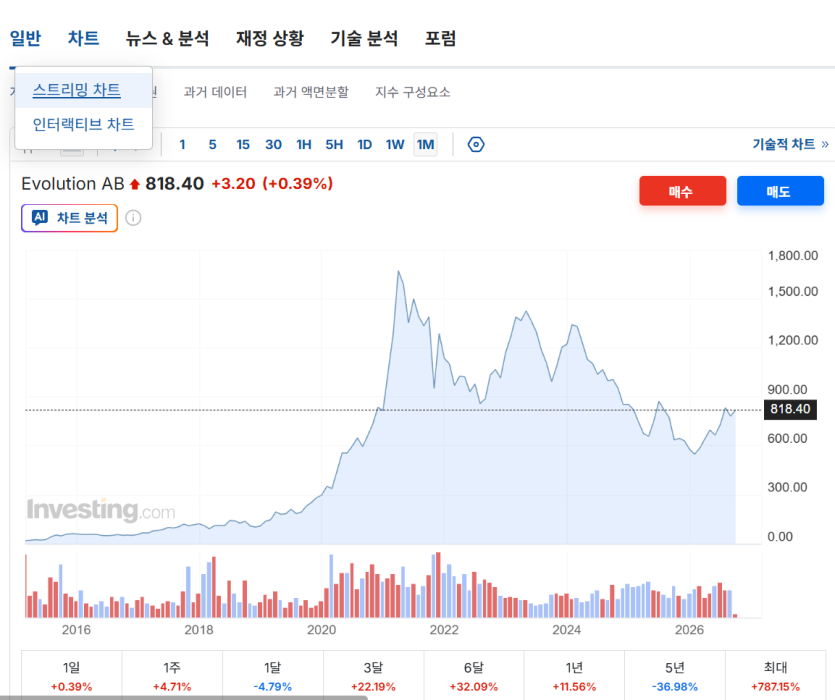
Task: Open the 기술적 차트 link
Action: point(790,144)
